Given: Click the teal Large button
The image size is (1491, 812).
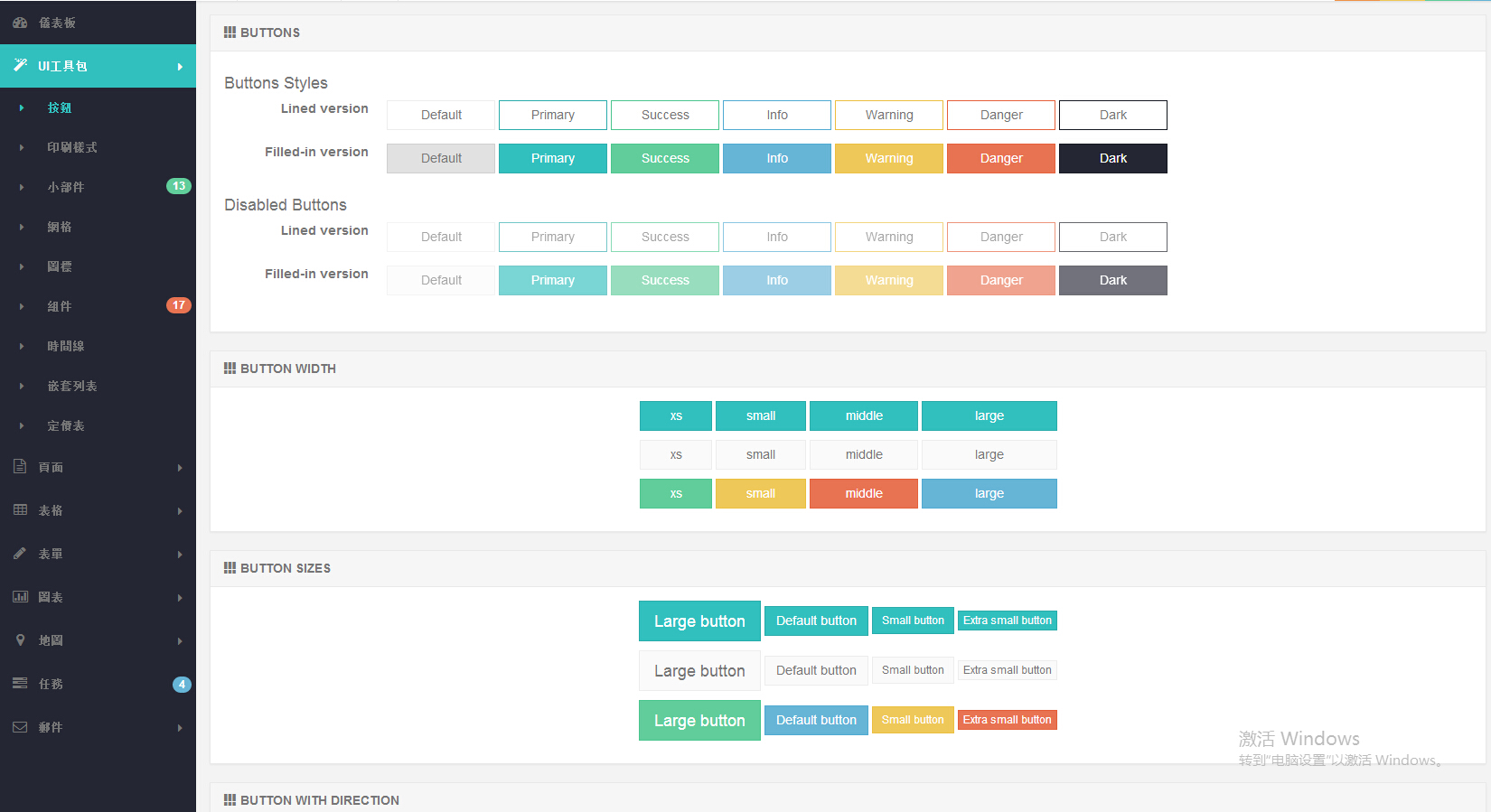Looking at the screenshot, I should [699, 621].
